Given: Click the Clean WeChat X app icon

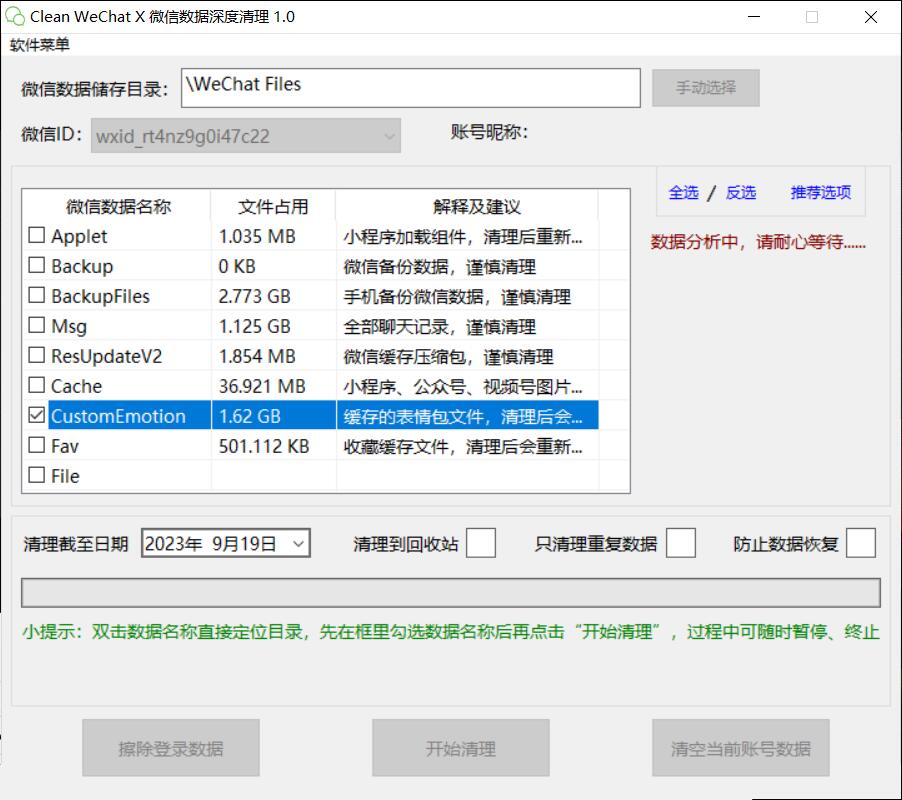Looking at the screenshot, I should pyautogui.click(x=15, y=17).
